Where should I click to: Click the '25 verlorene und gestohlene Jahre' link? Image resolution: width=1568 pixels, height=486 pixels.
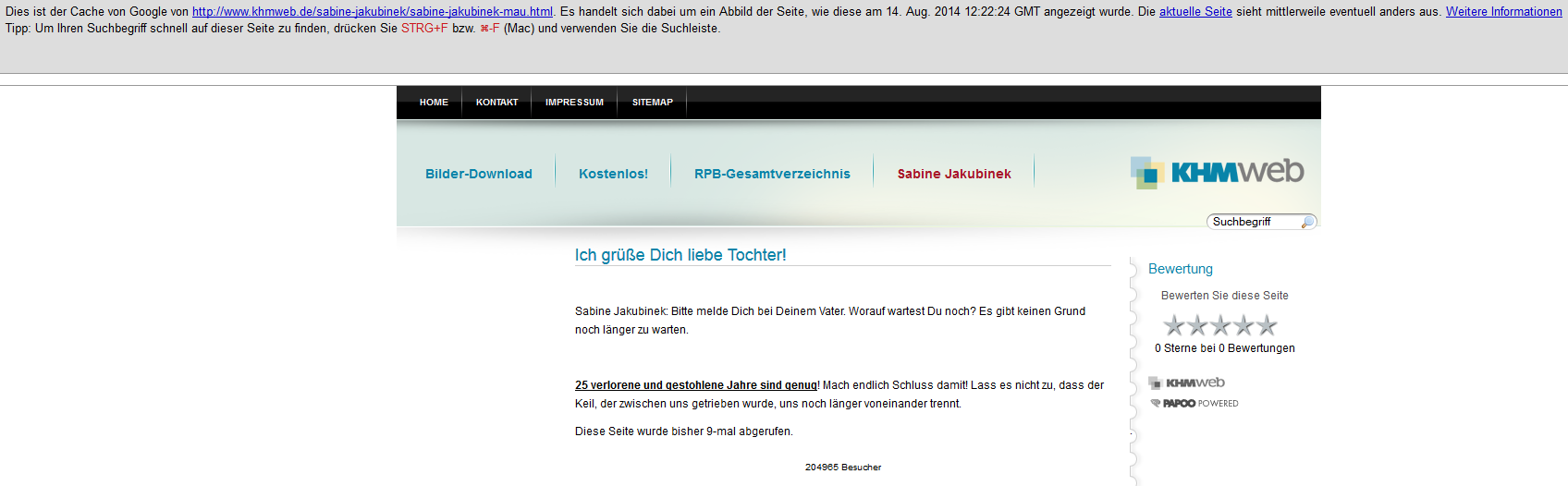click(696, 385)
